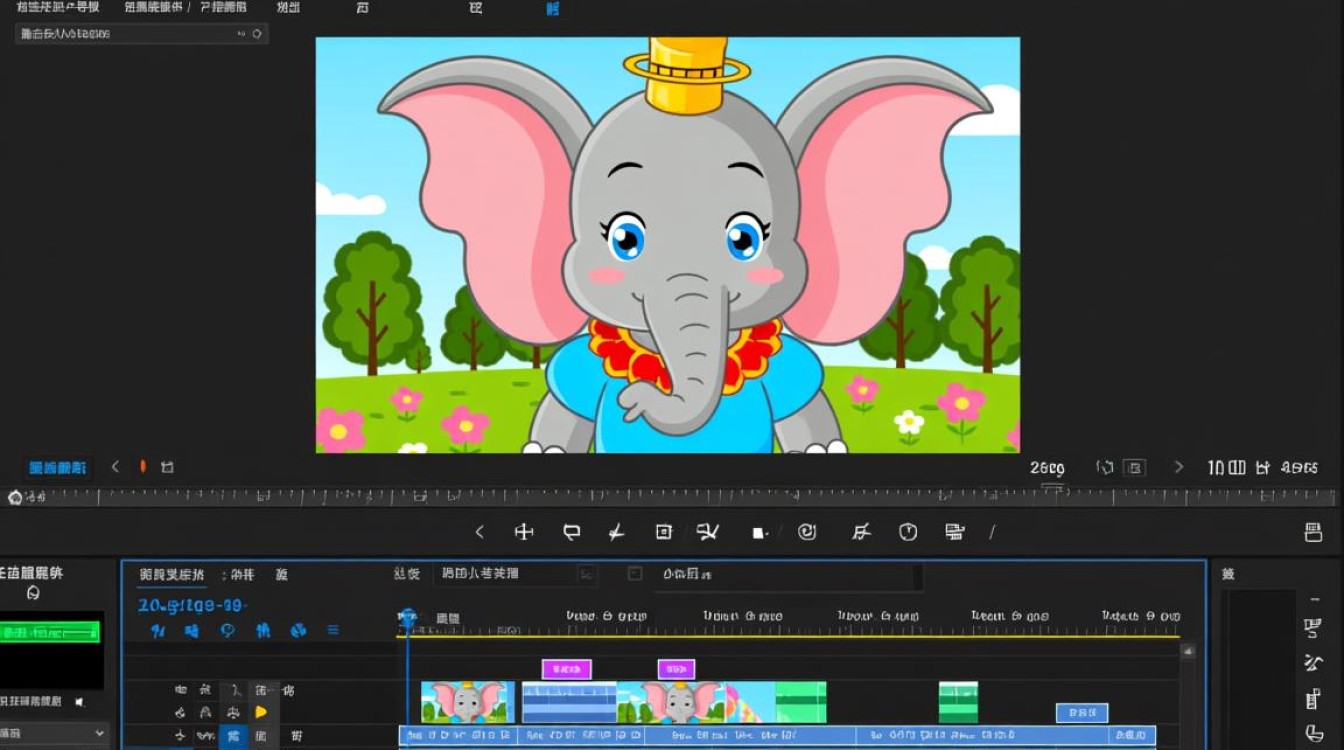Image resolution: width=1344 pixels, height=750 pixels.
Task: Select the scissors-like cut icon in transport toolbar
Action: (x=708, y=532)
